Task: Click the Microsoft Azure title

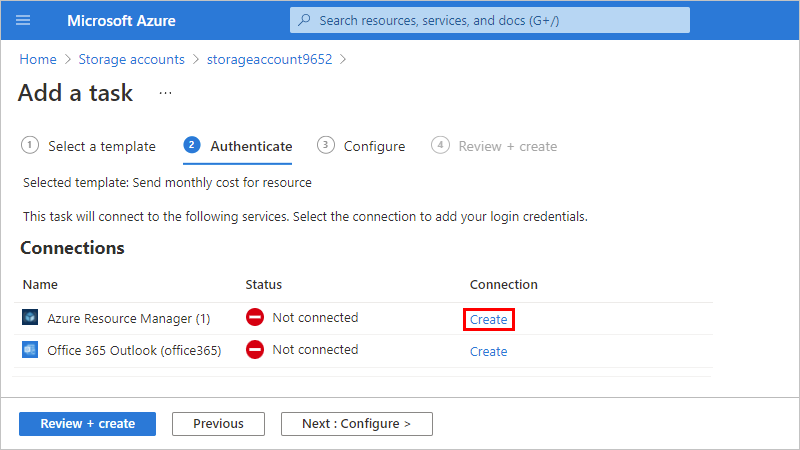Action: point(121,20)
